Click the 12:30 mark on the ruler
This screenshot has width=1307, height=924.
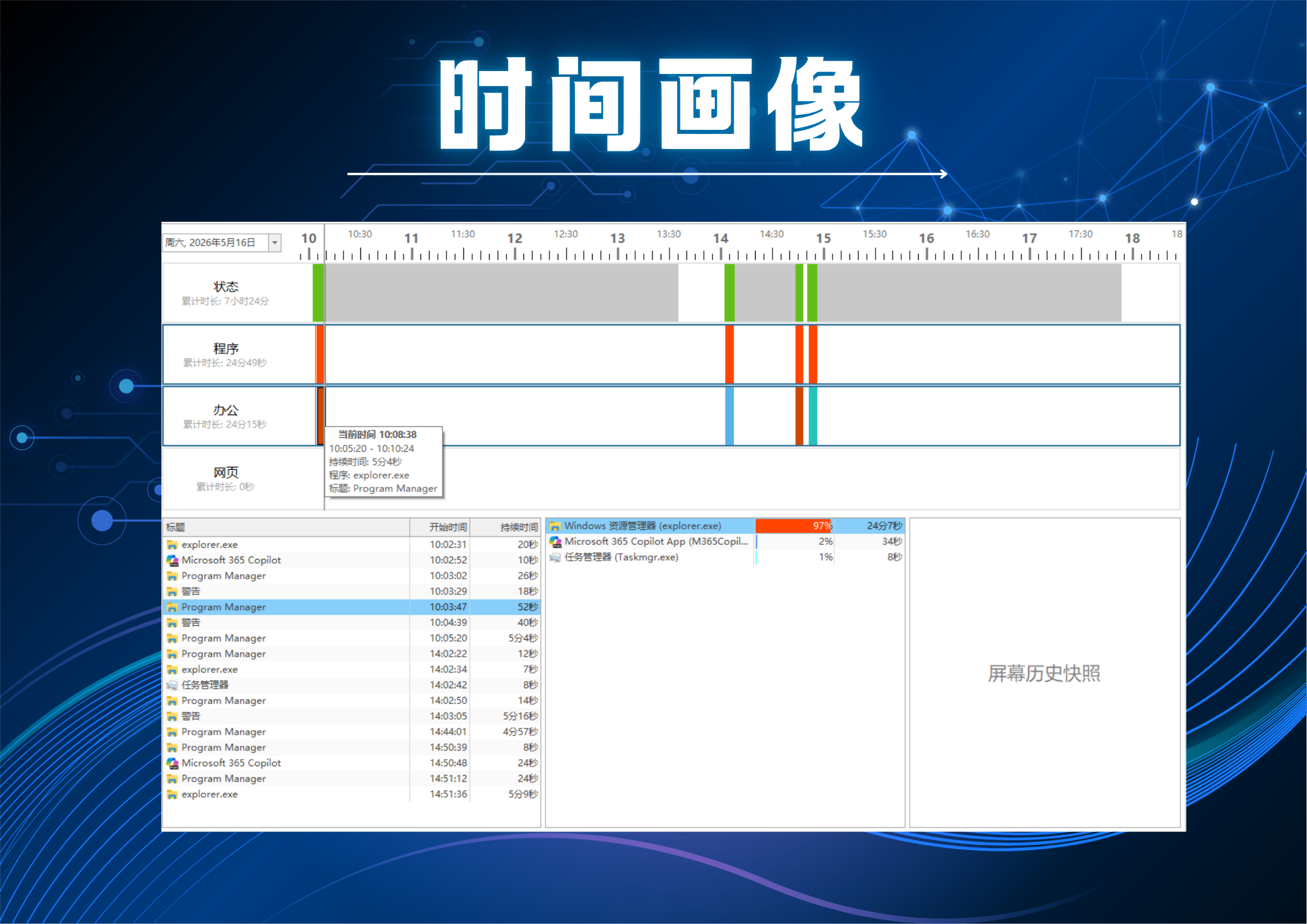(566, 234)
